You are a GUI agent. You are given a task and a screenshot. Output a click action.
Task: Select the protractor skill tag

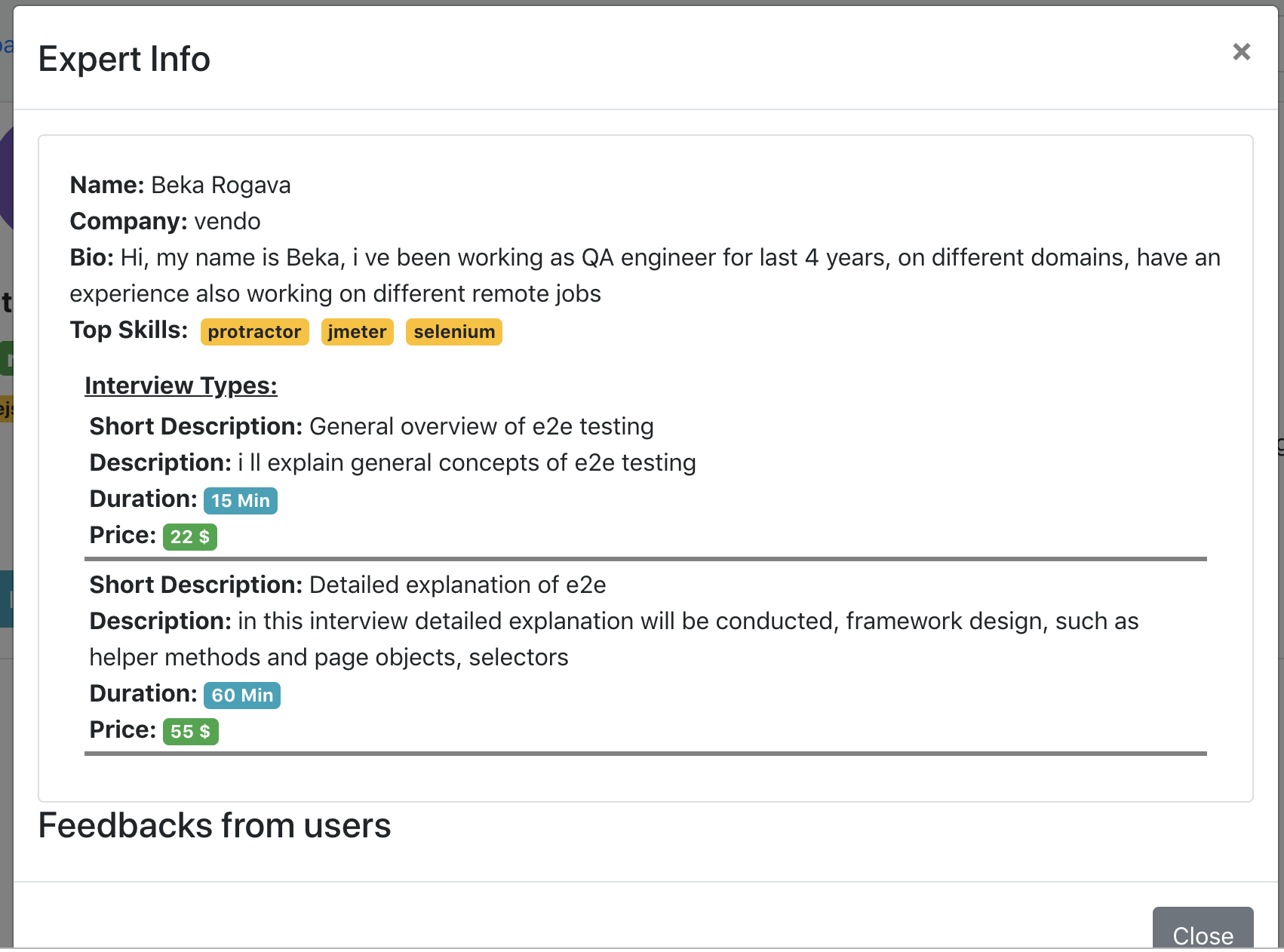click(x=254, y=332)
